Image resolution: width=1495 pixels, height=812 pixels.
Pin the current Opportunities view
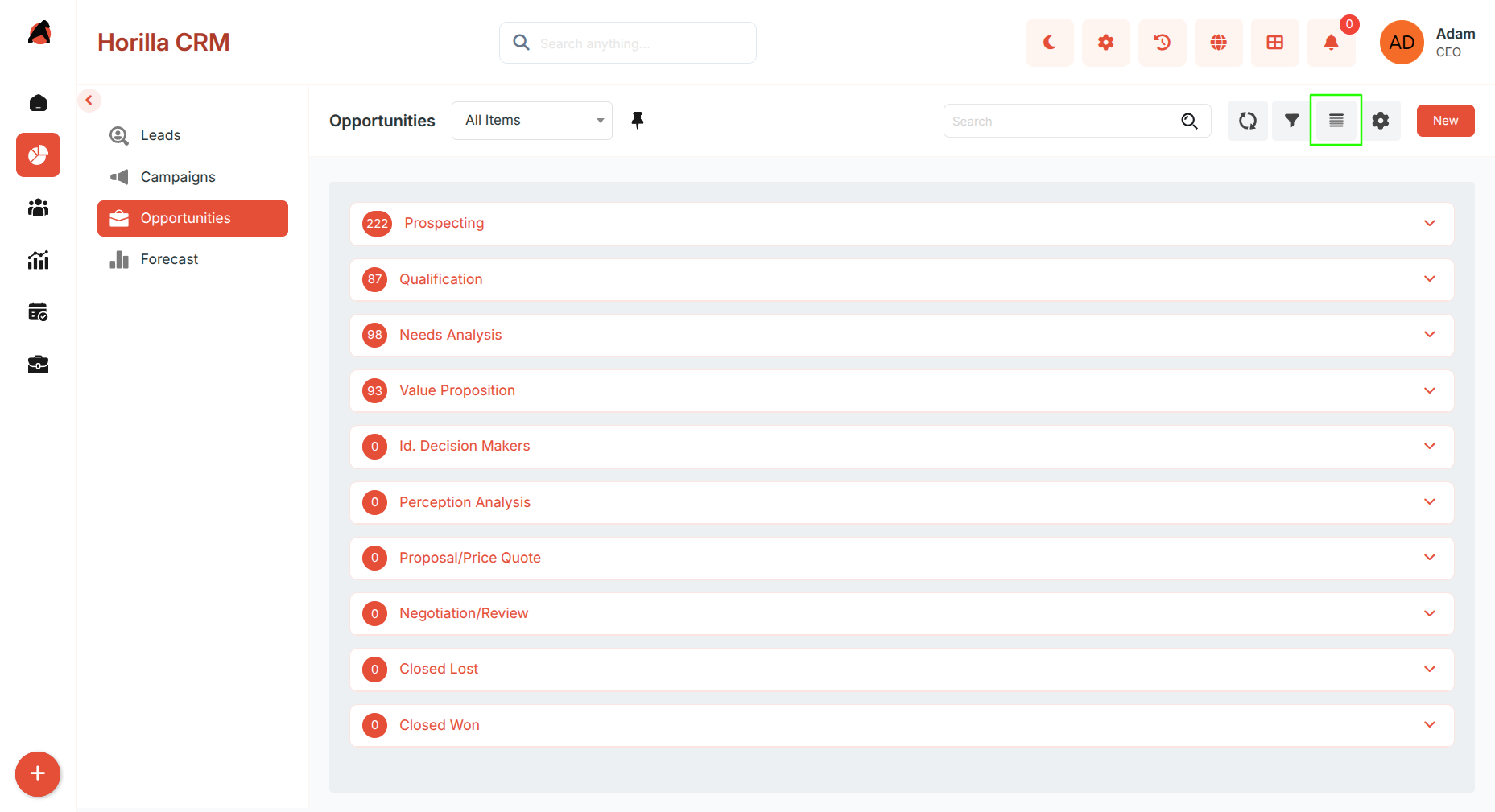click(638, 121)
